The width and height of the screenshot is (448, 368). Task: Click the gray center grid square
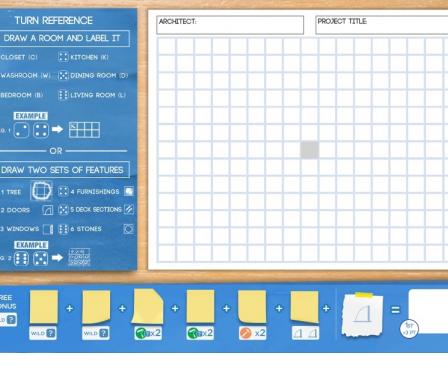[309, 150]
